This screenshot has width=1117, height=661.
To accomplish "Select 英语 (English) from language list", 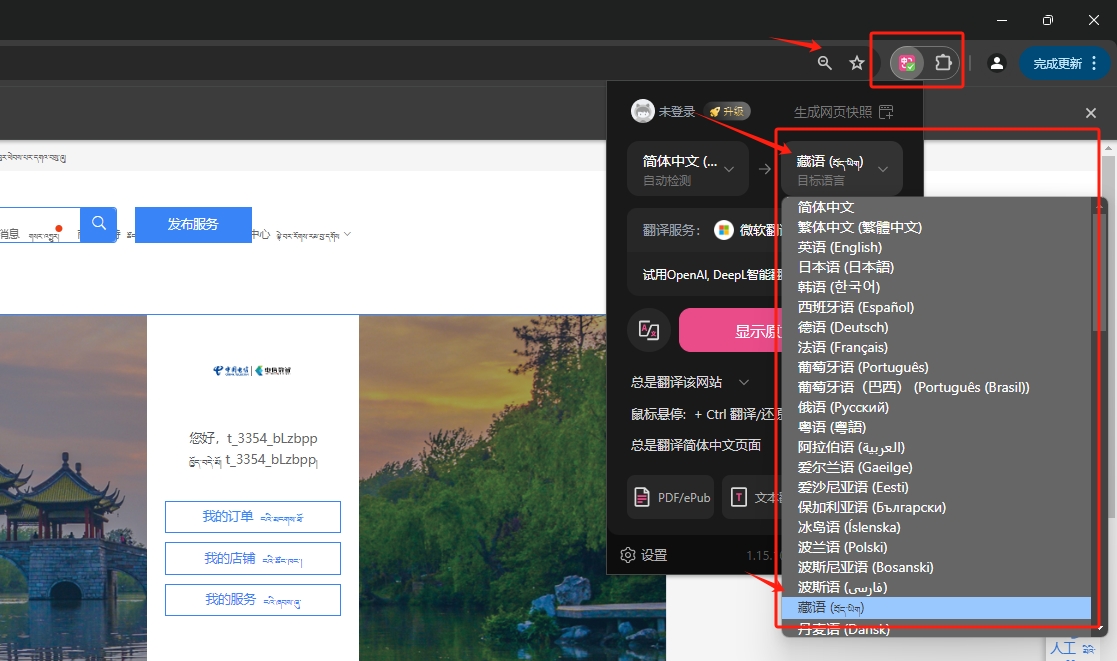I will 840,247.
